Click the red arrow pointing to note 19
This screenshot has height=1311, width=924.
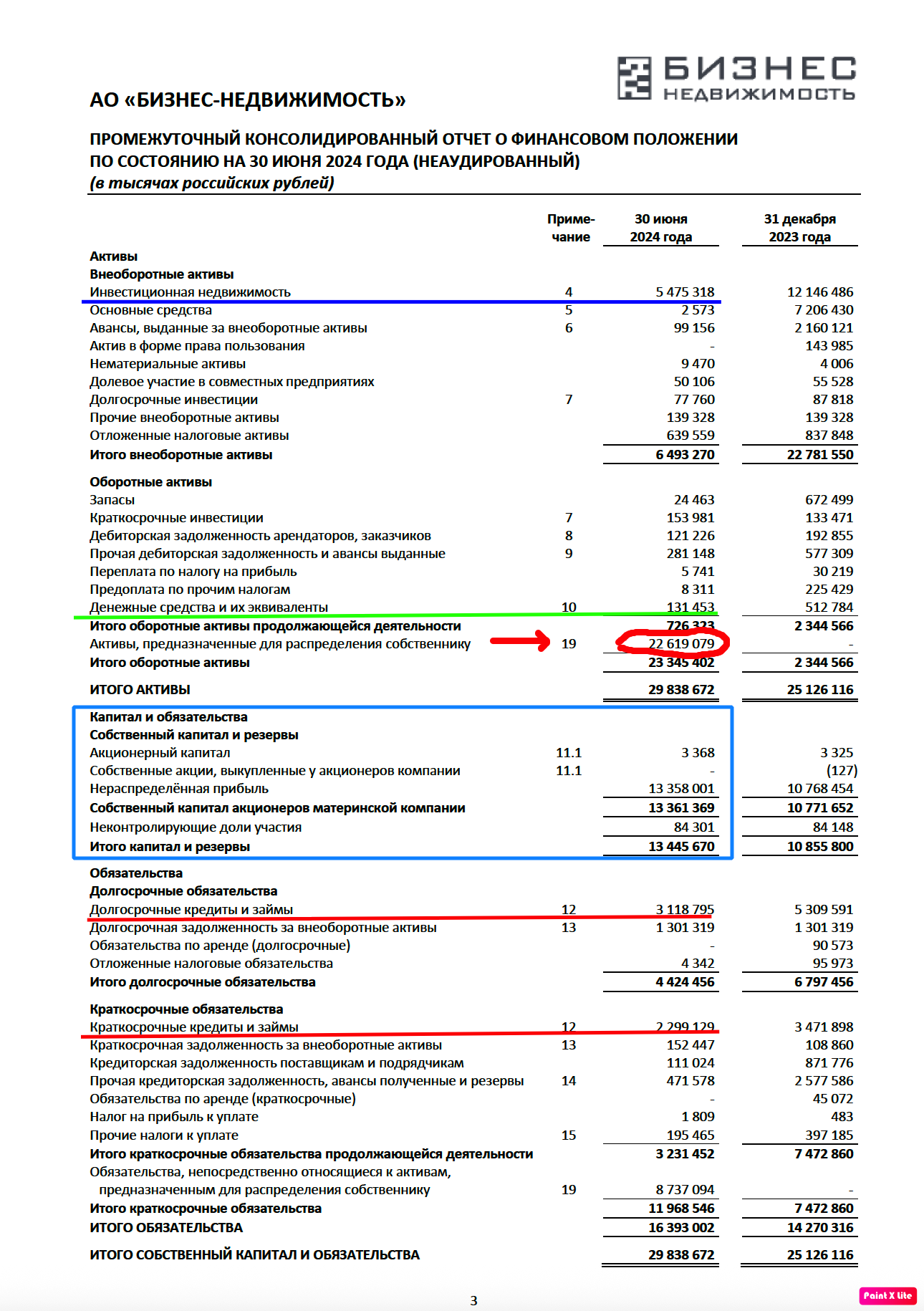pyautogui.click(x=519, y=640)
